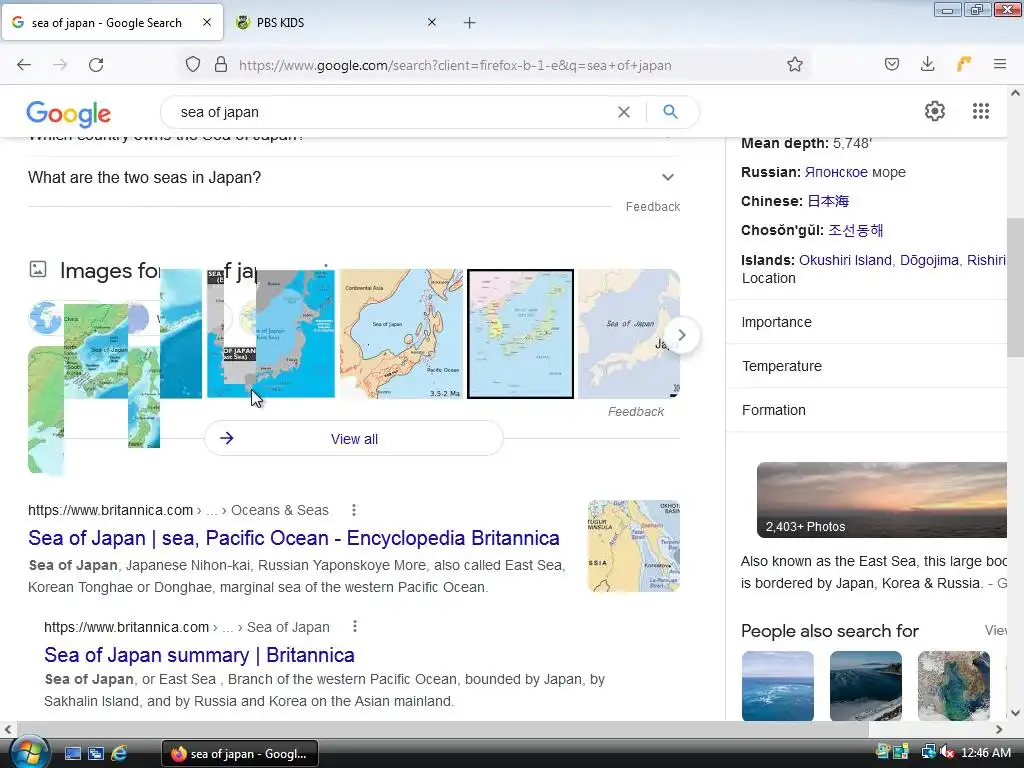
Task: Click the horizontal scrollbar at page bottom
Action: pyautogui.click(x=443, y=729)
